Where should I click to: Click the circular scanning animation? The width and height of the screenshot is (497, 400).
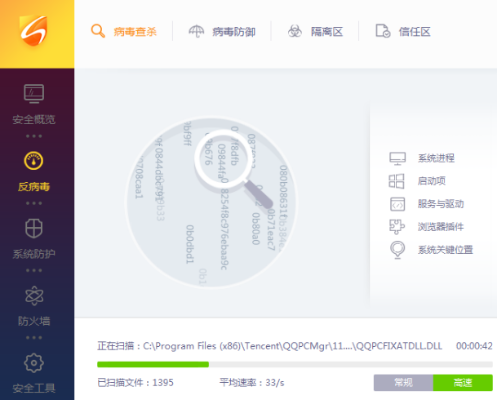coord(211,202)
